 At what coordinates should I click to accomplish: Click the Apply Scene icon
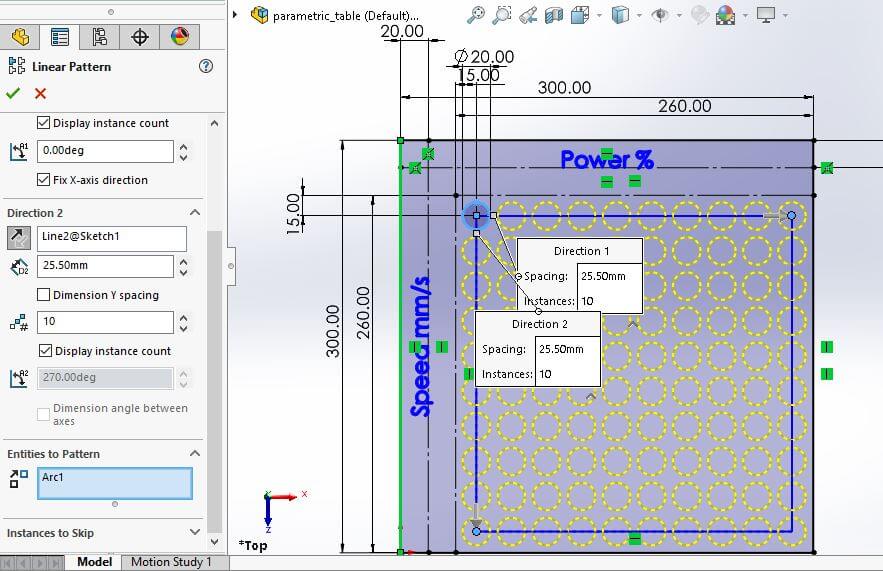(725, 15)
